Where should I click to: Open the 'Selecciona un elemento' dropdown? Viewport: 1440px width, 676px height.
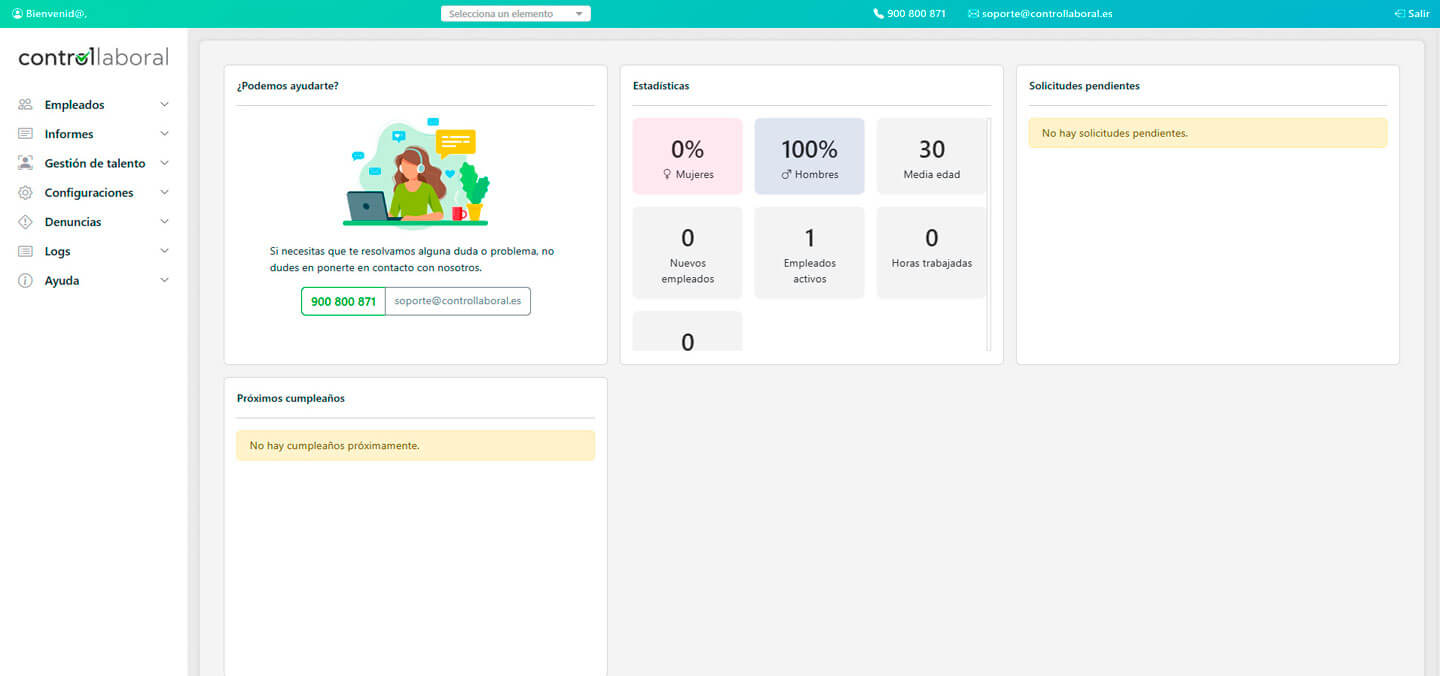pyautogui.click(x=516, y=14)
